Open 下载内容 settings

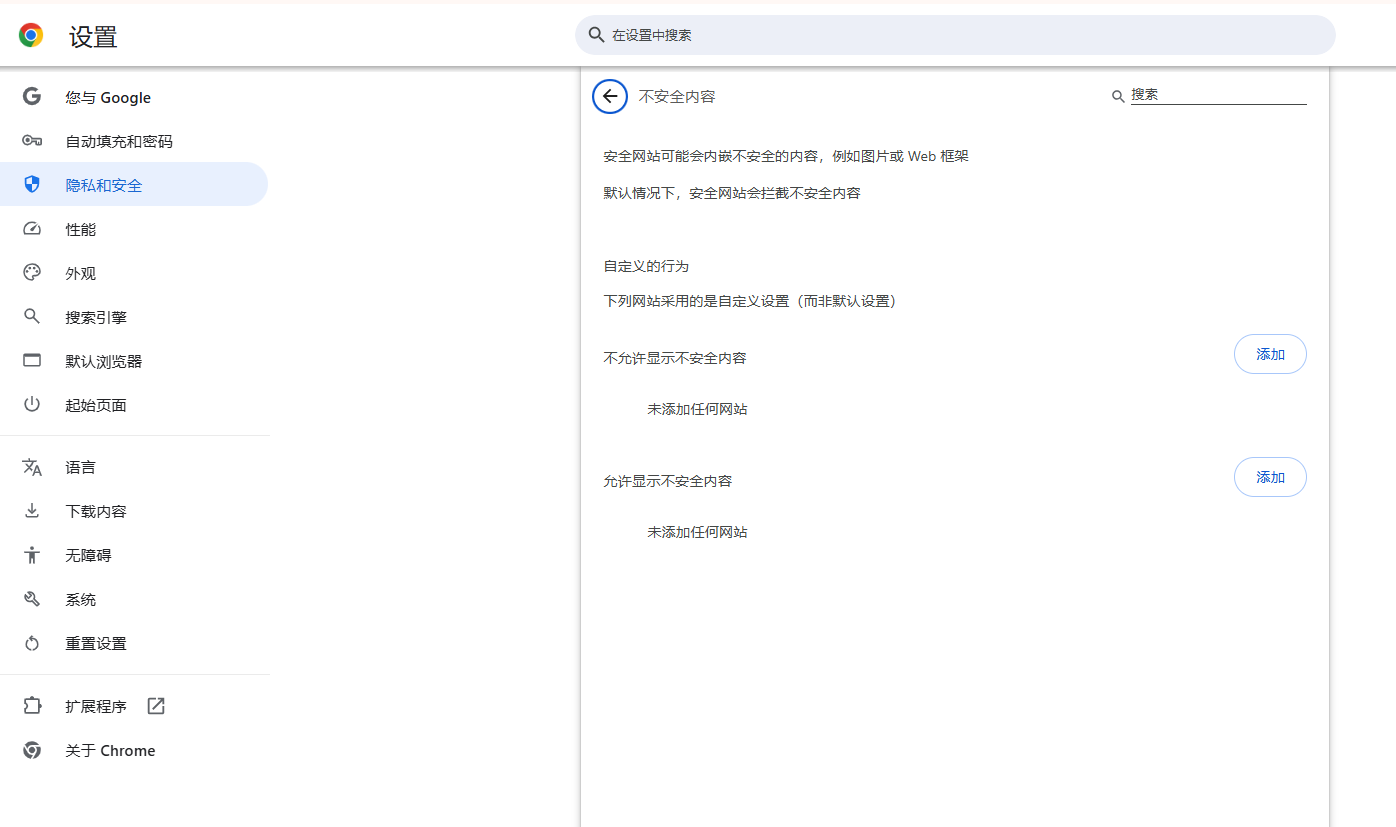(x=134, y=511)
